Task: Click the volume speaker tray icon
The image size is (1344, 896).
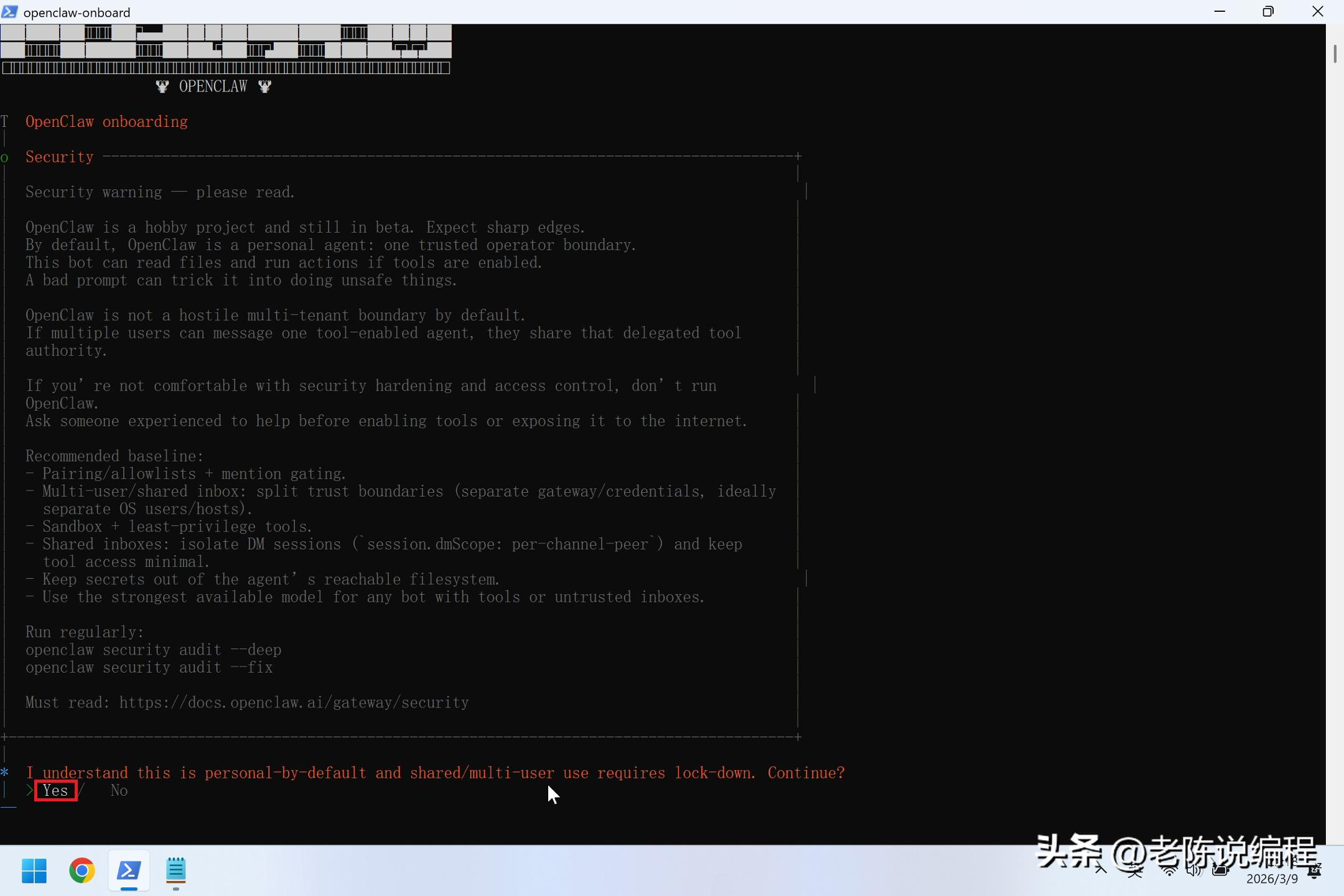Action: pyautogui.click(x=1193, y=870)
